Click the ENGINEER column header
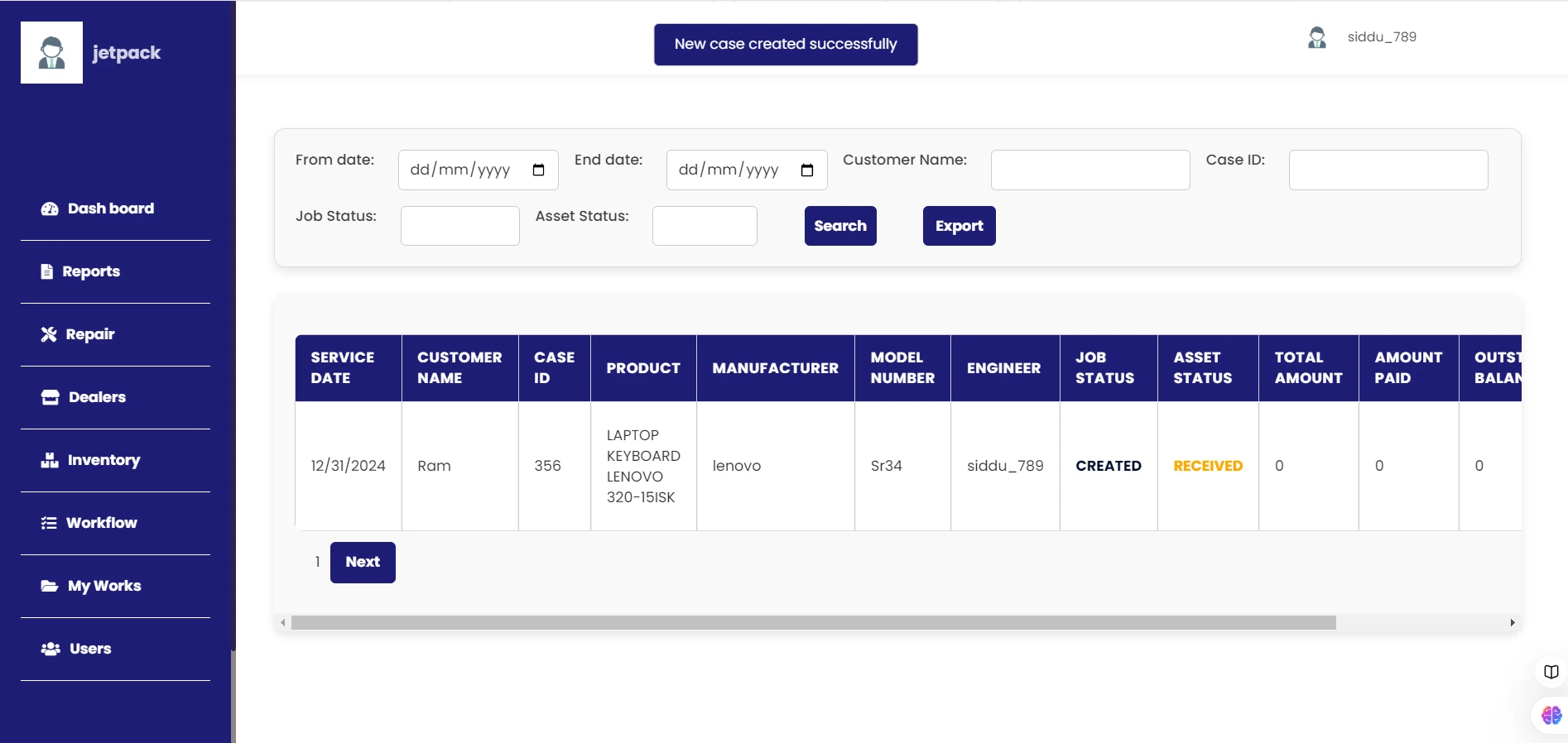 (1005, 368)
